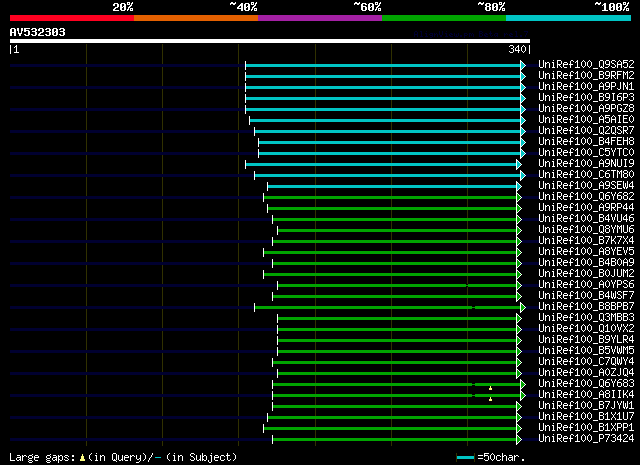This screenshot has width=640, height=465.
Task: Select the UniRef100_B7K7X4 label
Action: [586, 241]
